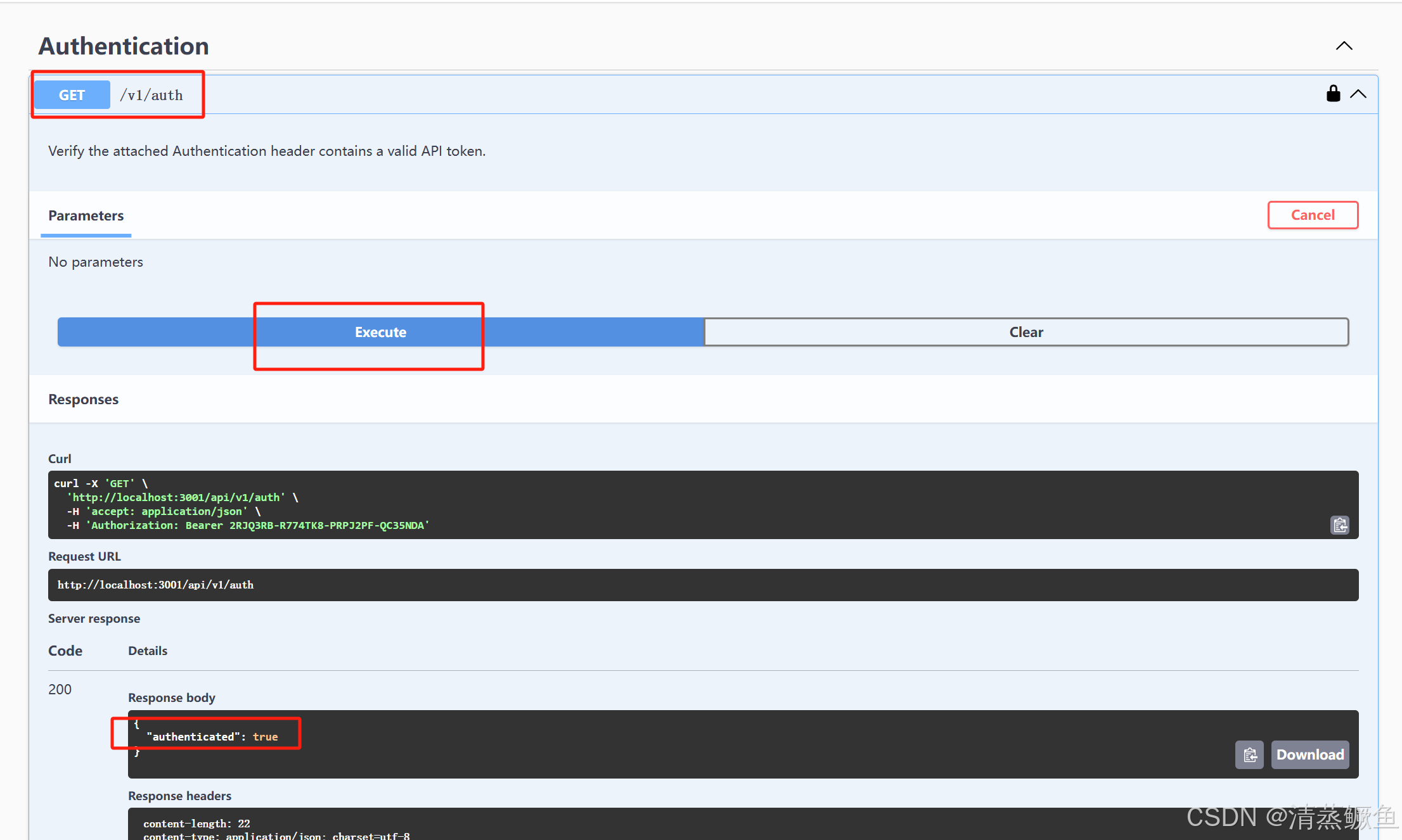Copy the response body to clipboard
This screenshot has width=1402, height=840.
pos(1249,754)
